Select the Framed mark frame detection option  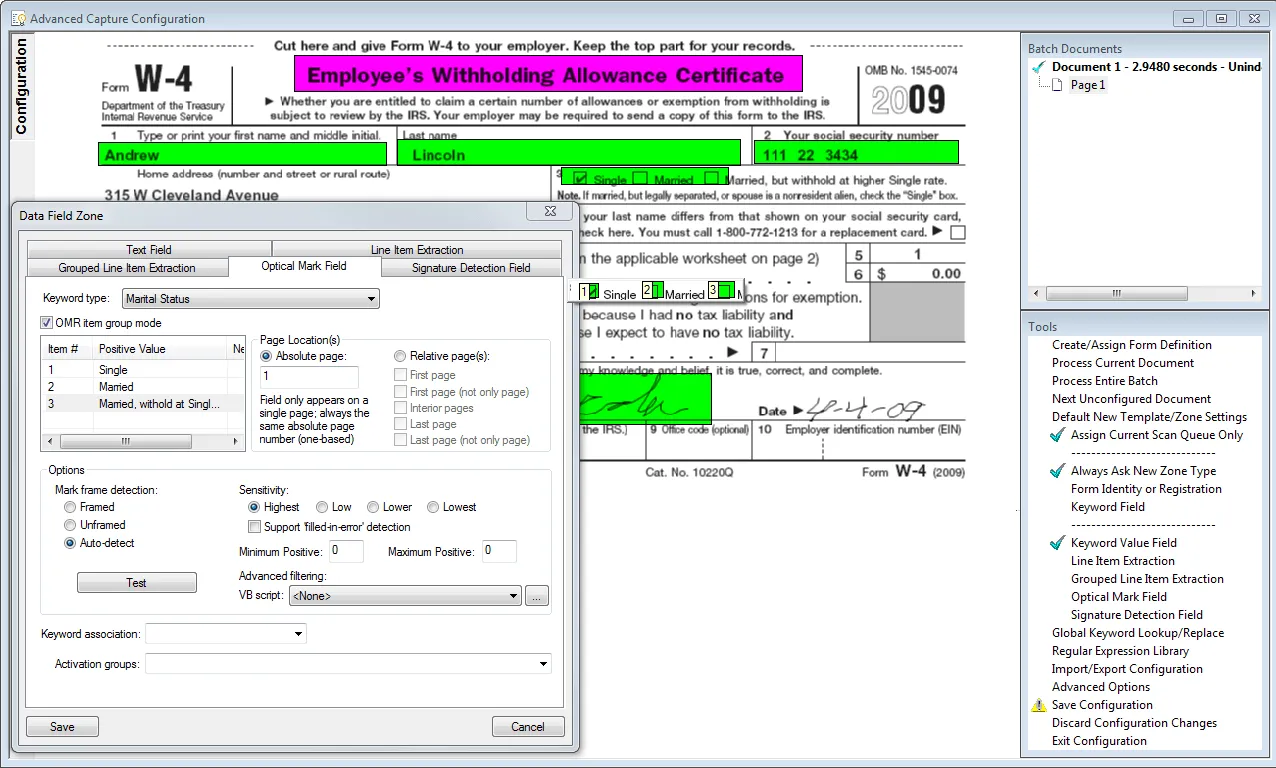(70, 507)
